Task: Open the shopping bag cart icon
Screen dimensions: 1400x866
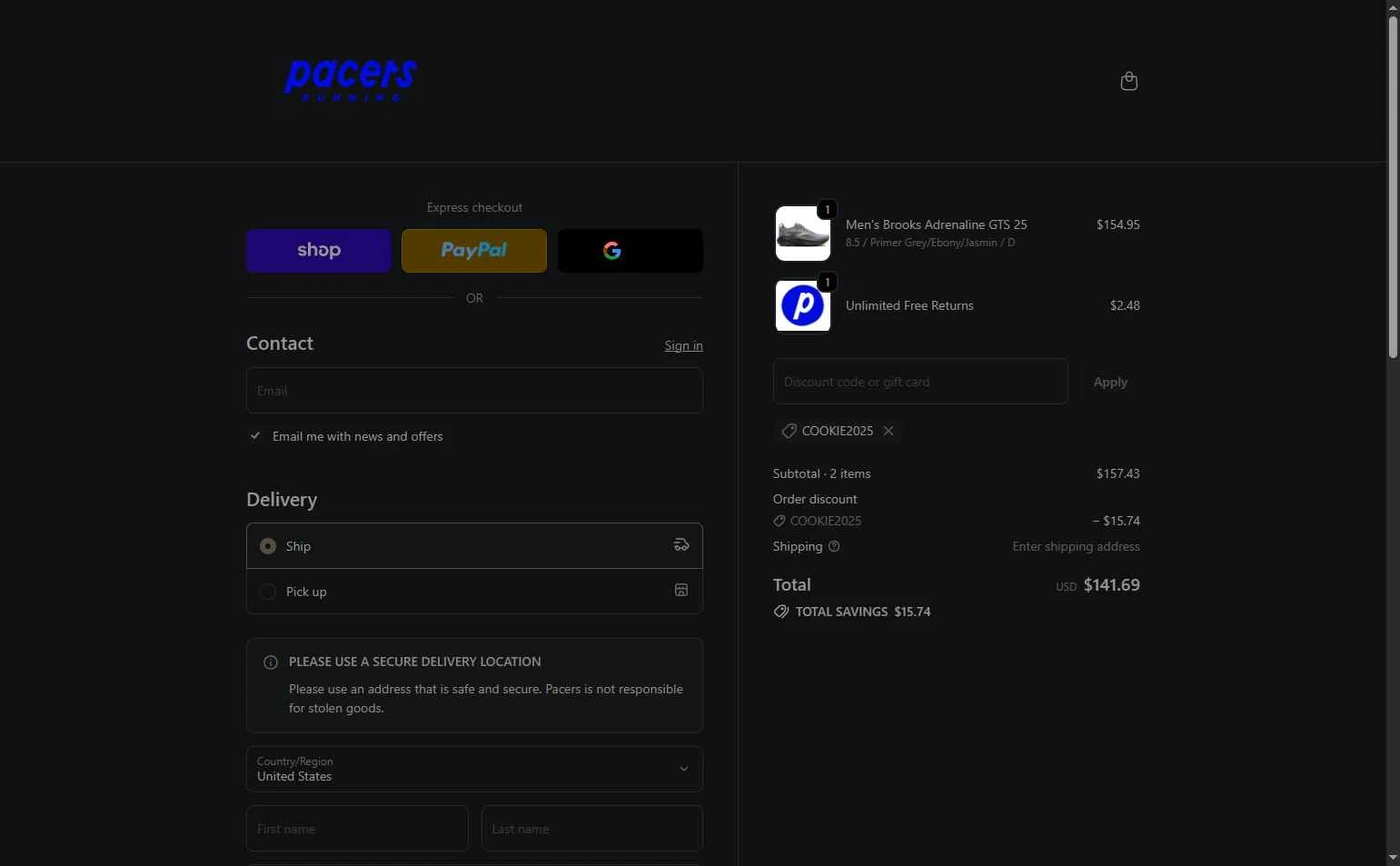Action: point(1128,81)
